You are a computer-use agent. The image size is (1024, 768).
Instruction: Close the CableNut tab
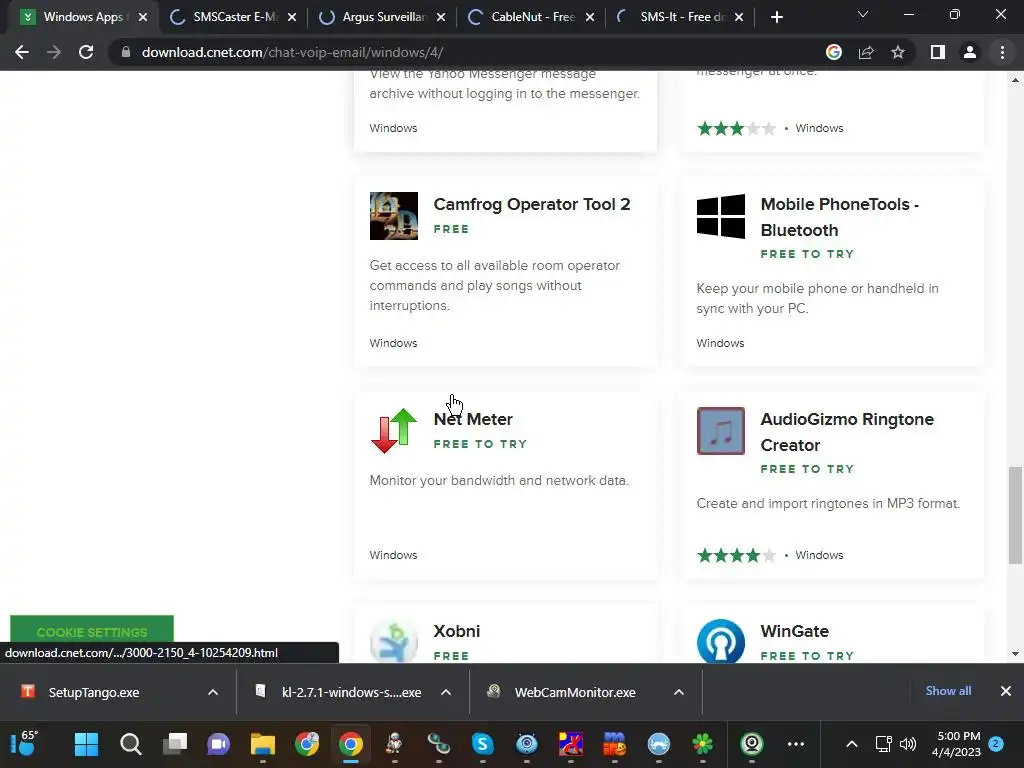tap(590, 17)
